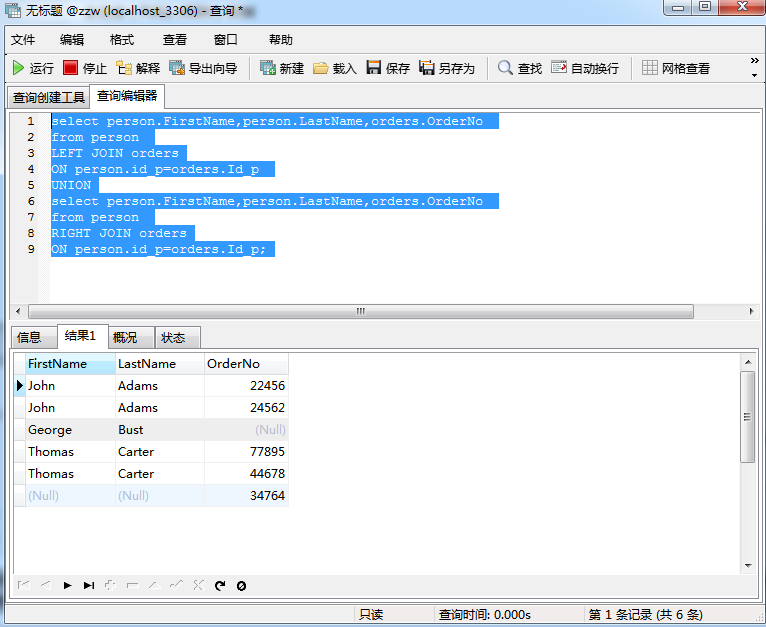
Task: Open the 编辑 menu
Action: (x=72, y=40)
